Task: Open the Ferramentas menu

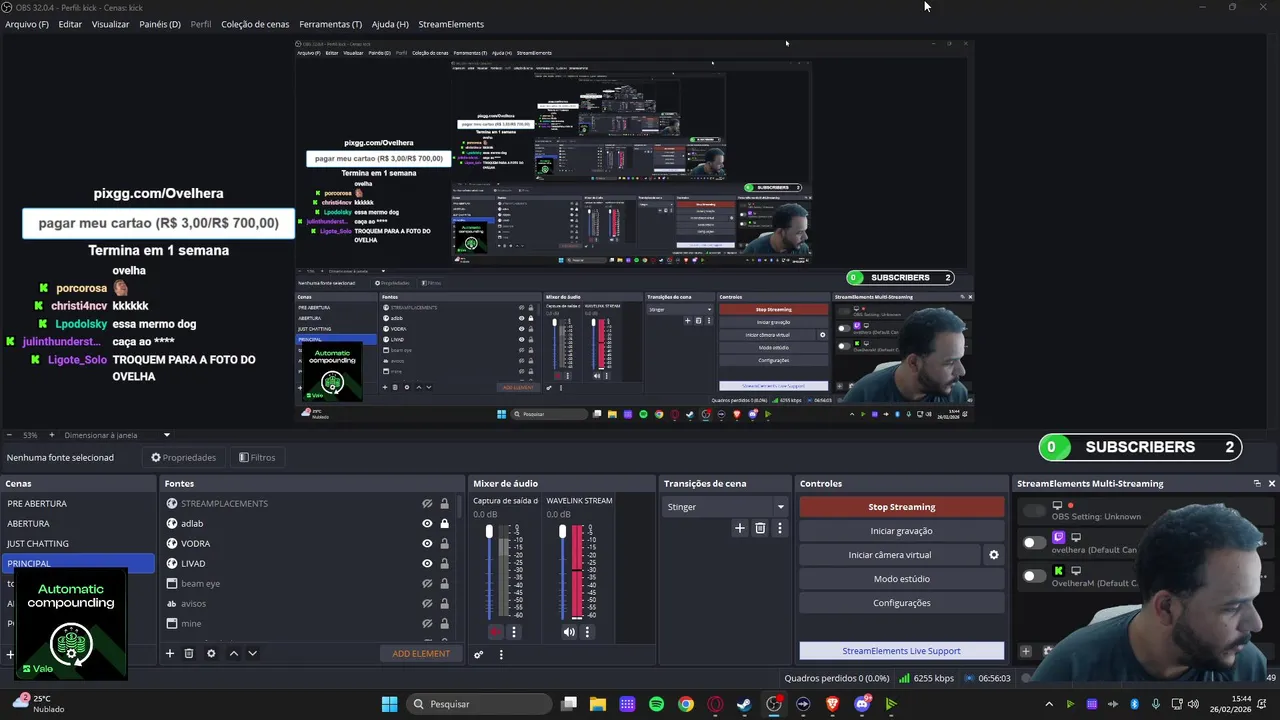Action: pyautogui.click(x=330, y=24)
